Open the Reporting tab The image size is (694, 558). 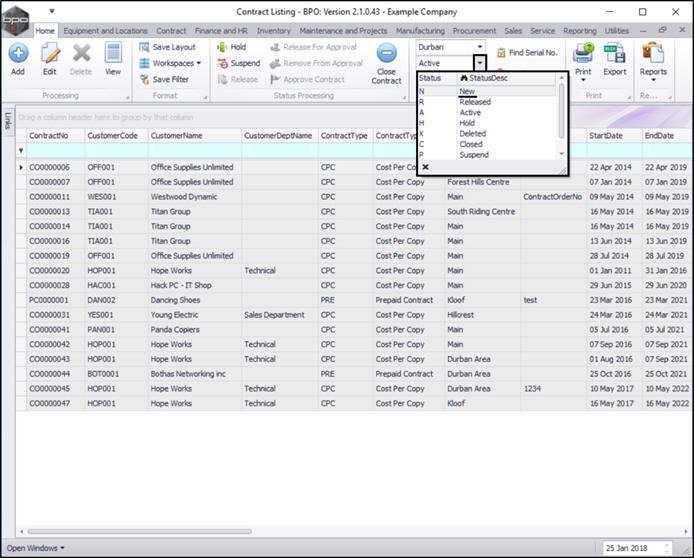(x=580, y=31)
